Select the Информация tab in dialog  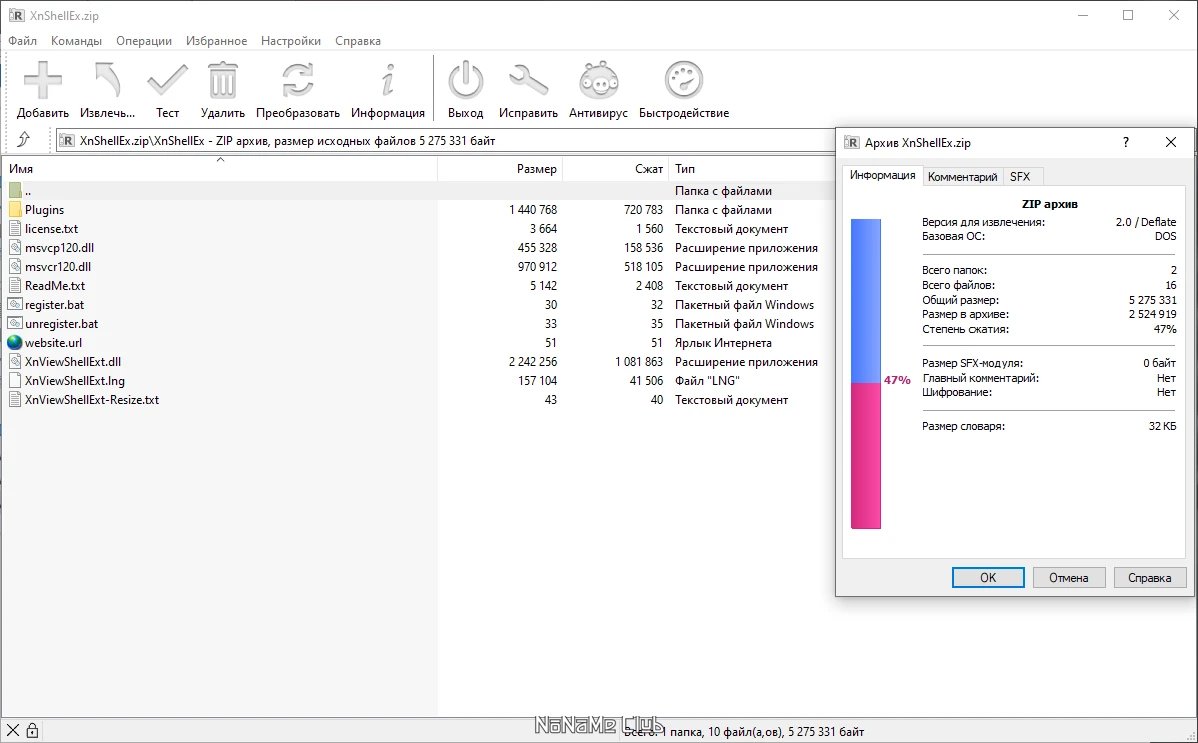(x=882, y=175)
